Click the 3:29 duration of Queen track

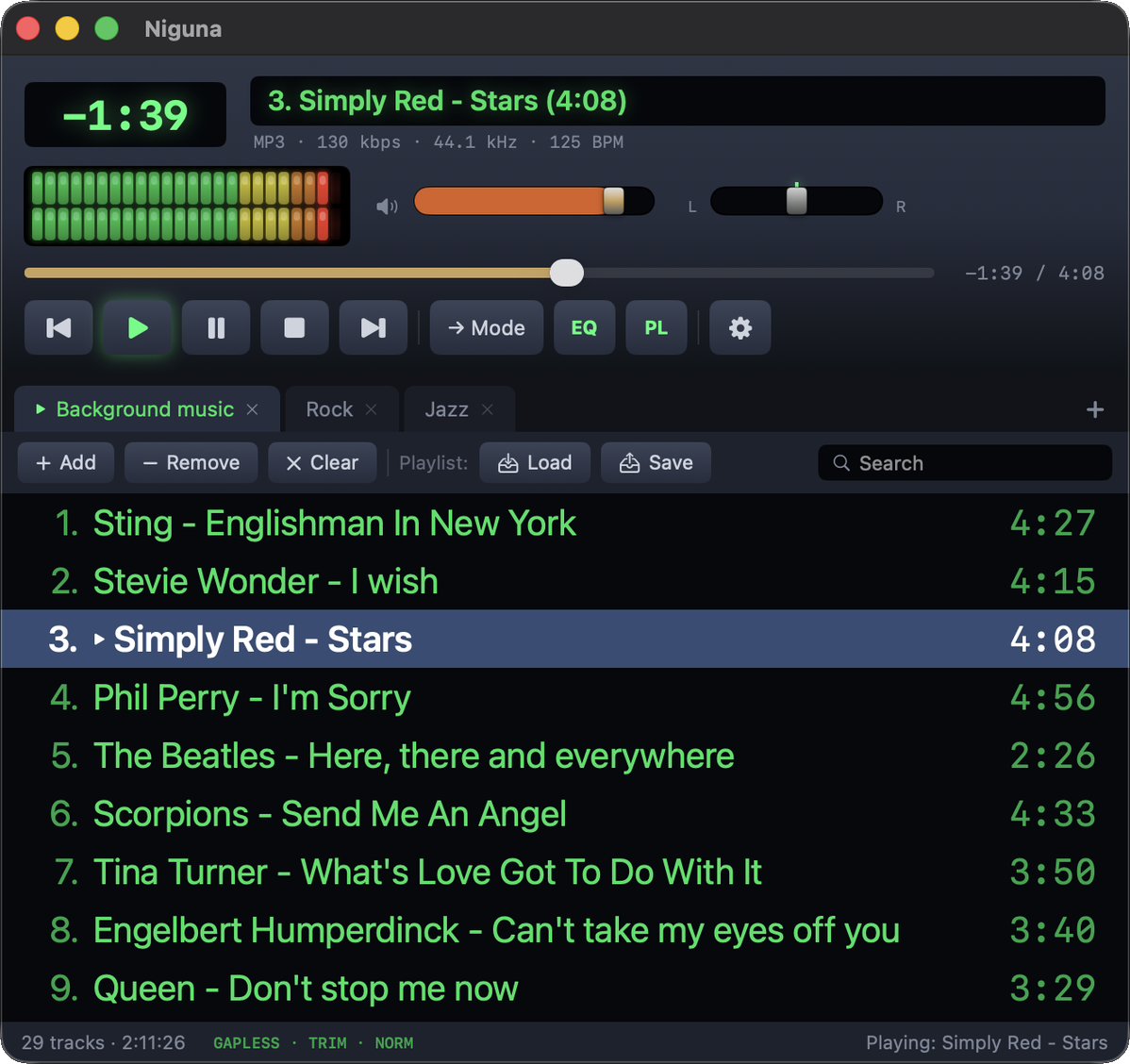tap(1053, 989)
